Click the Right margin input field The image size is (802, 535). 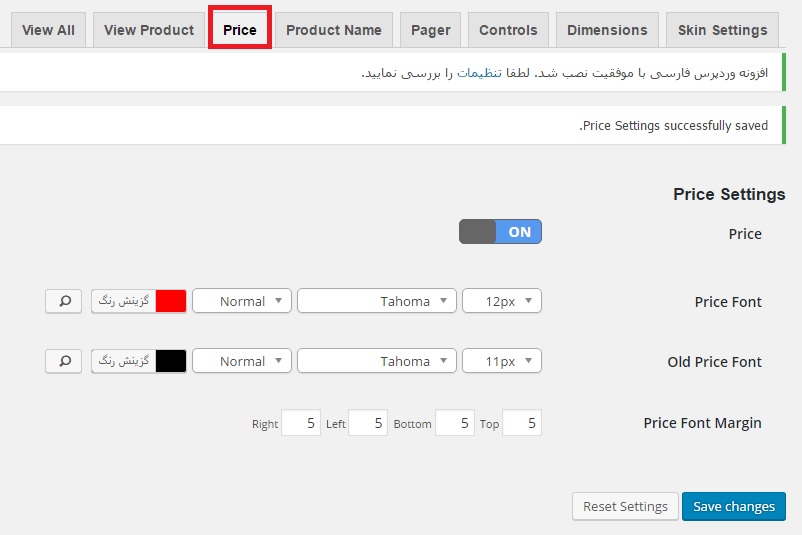pos(301,423)
